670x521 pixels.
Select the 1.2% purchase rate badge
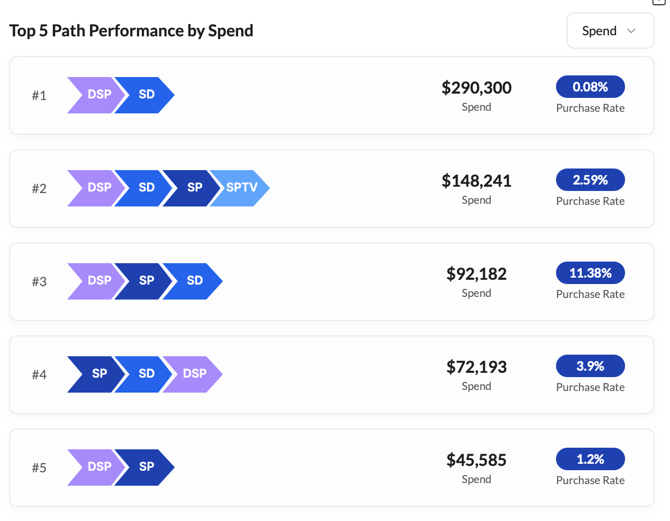590,459
